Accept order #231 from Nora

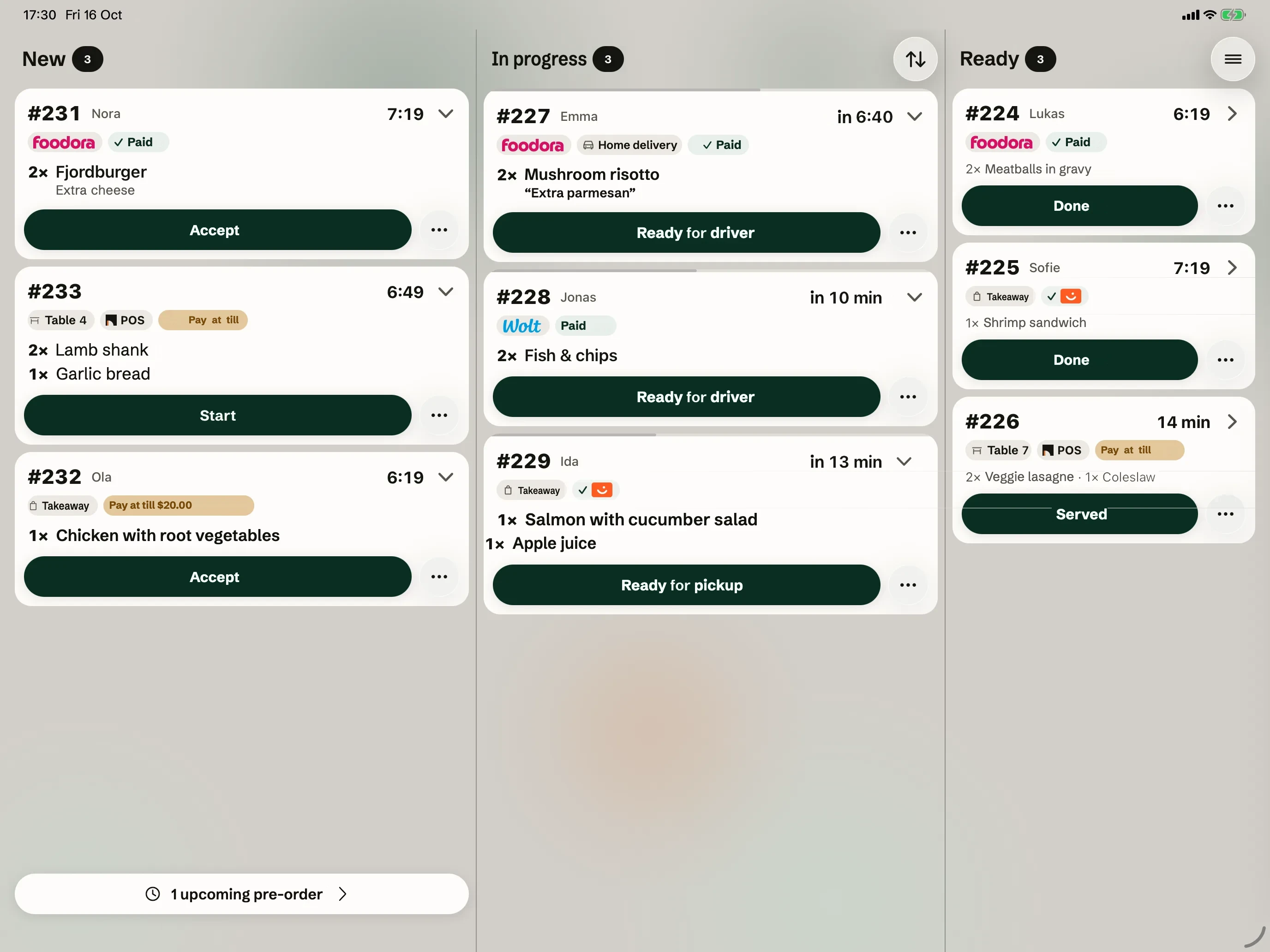(x=218, y=230)
